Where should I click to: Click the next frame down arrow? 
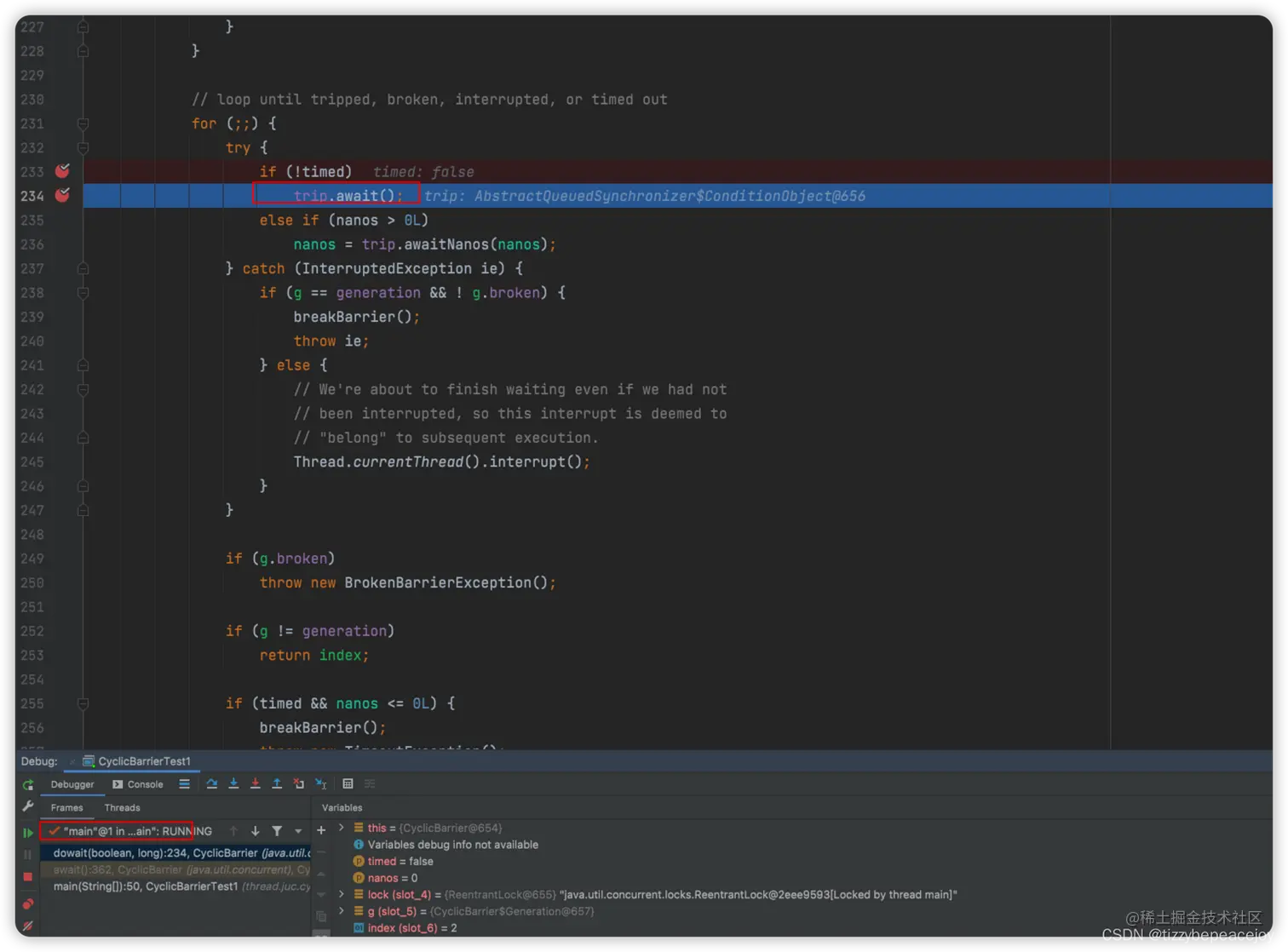255,831
